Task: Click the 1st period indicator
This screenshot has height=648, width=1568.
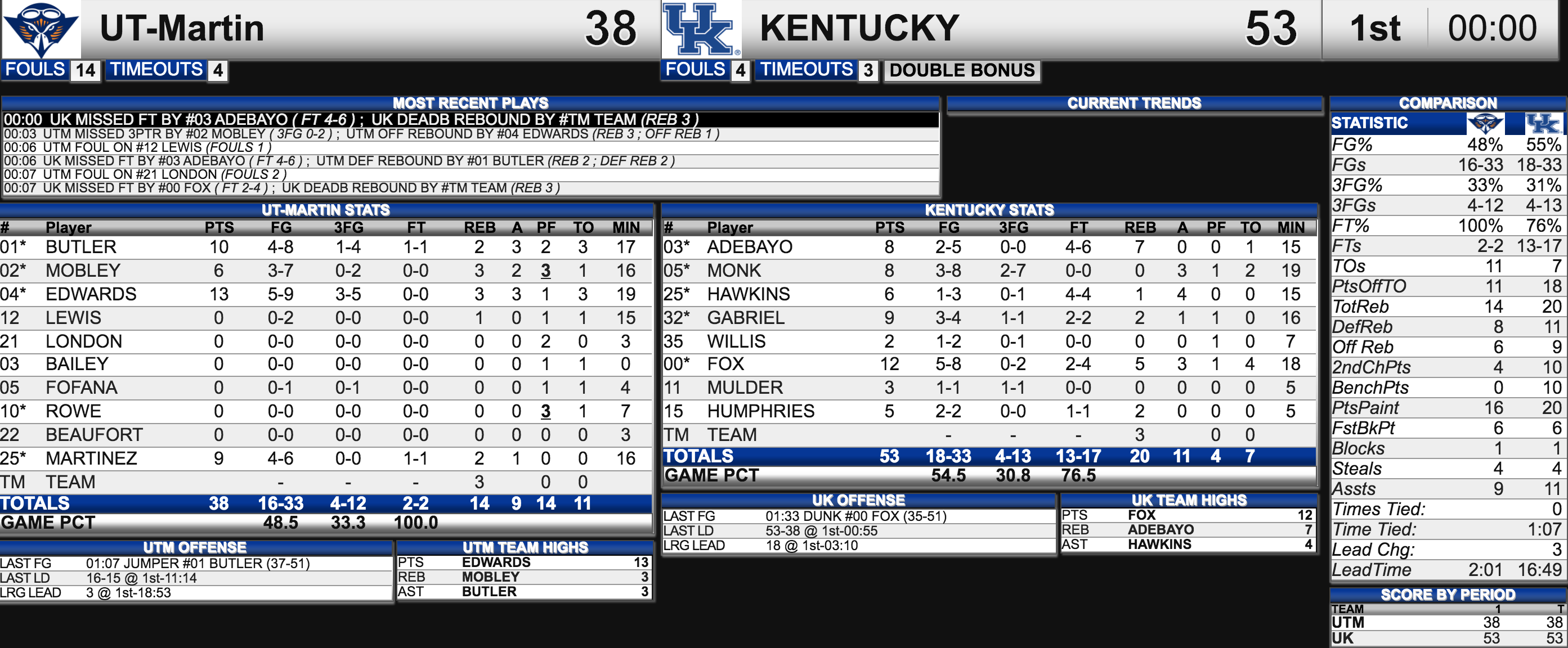Action: [1375, 29]
